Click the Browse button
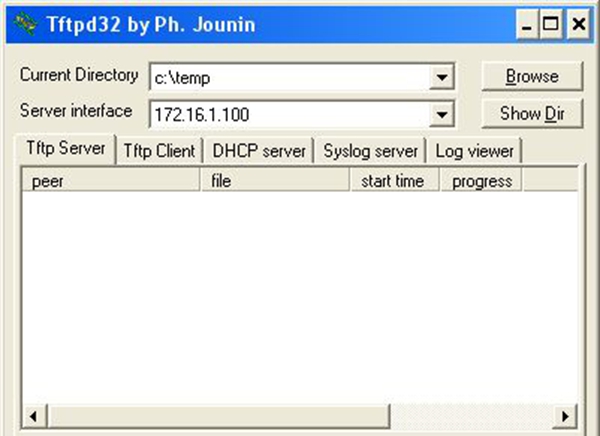 (x=532, y=76)
